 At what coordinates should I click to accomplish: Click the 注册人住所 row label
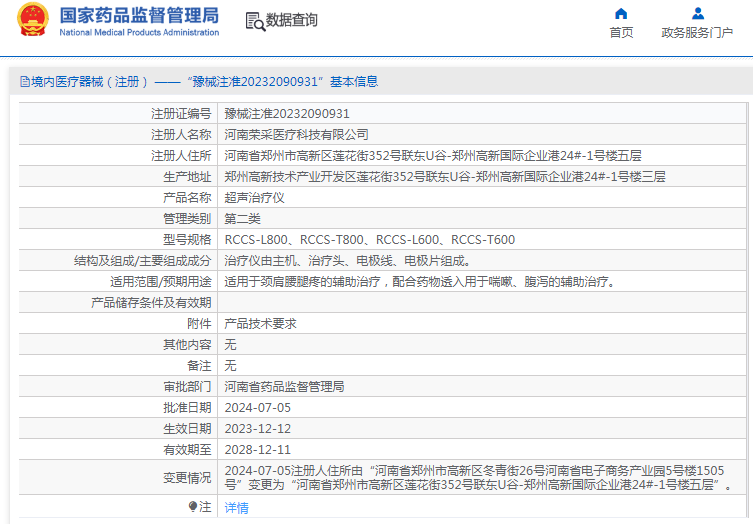(181, 156)
